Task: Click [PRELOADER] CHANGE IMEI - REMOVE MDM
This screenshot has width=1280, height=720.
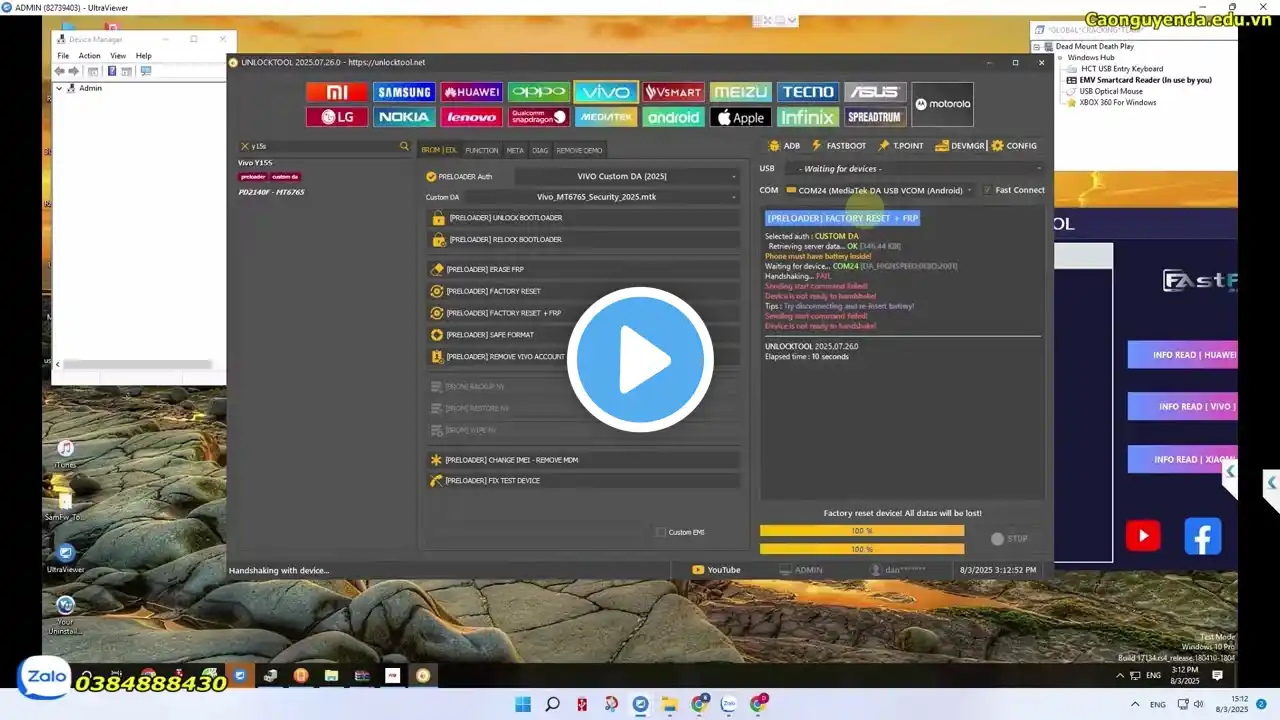Action: coord(584,460)
